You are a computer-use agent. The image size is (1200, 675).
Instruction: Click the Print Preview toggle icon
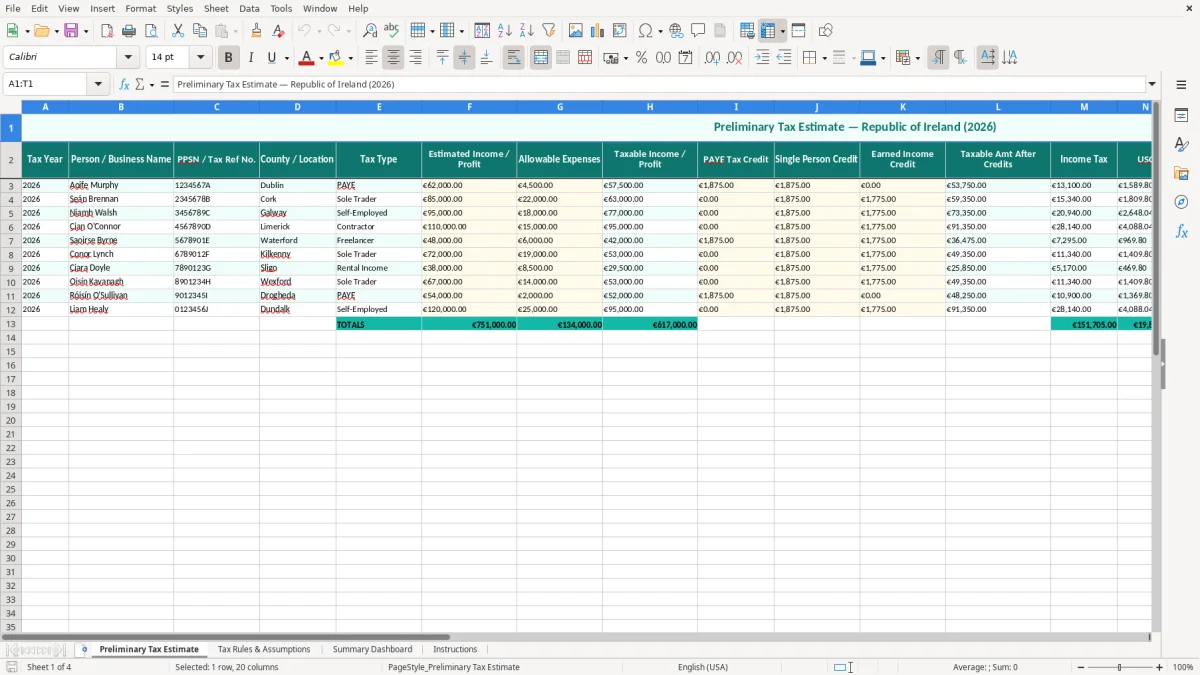coord(151,31)
